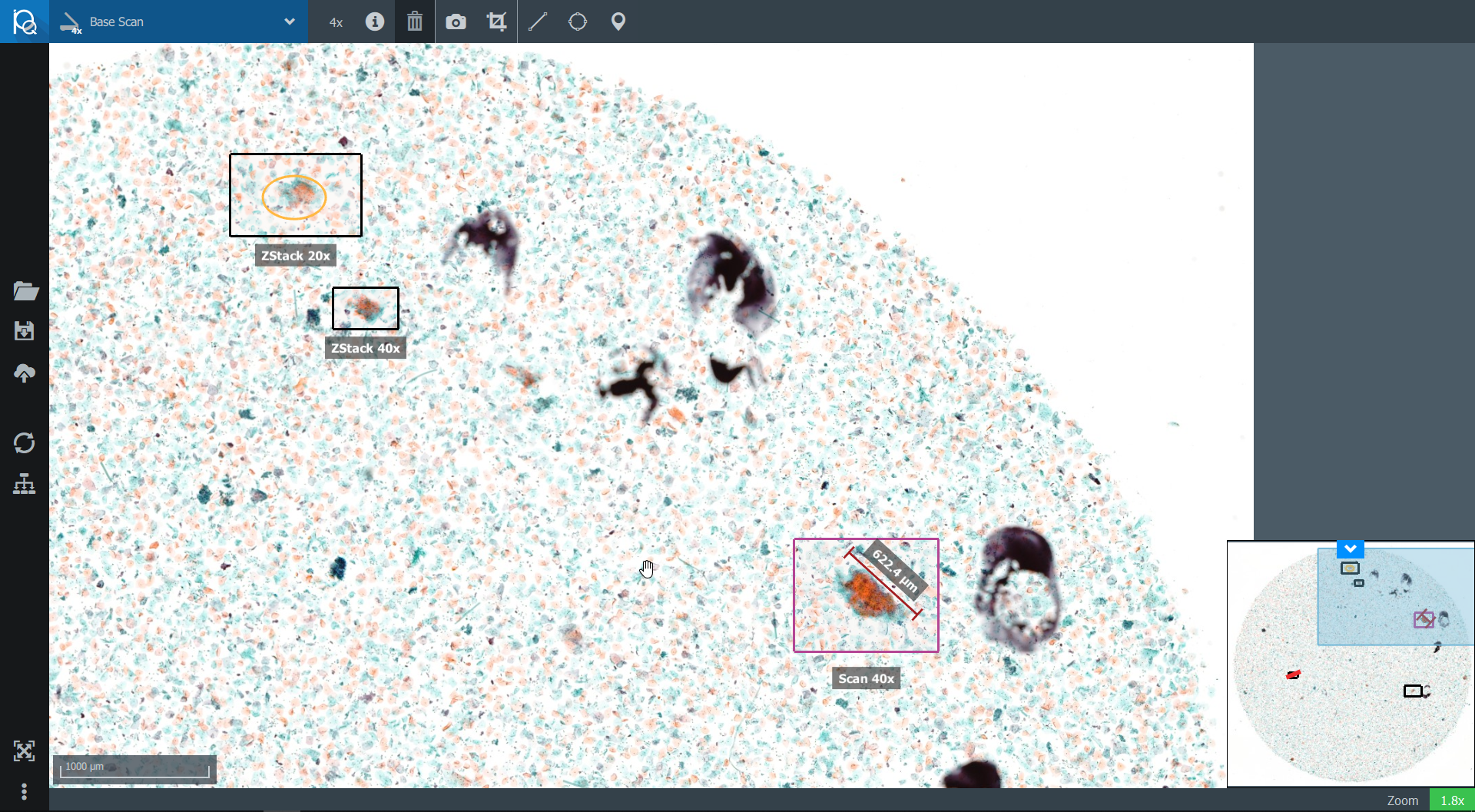Open the hierarchy tree icon

pyautogui.click(x=25, y=484)
